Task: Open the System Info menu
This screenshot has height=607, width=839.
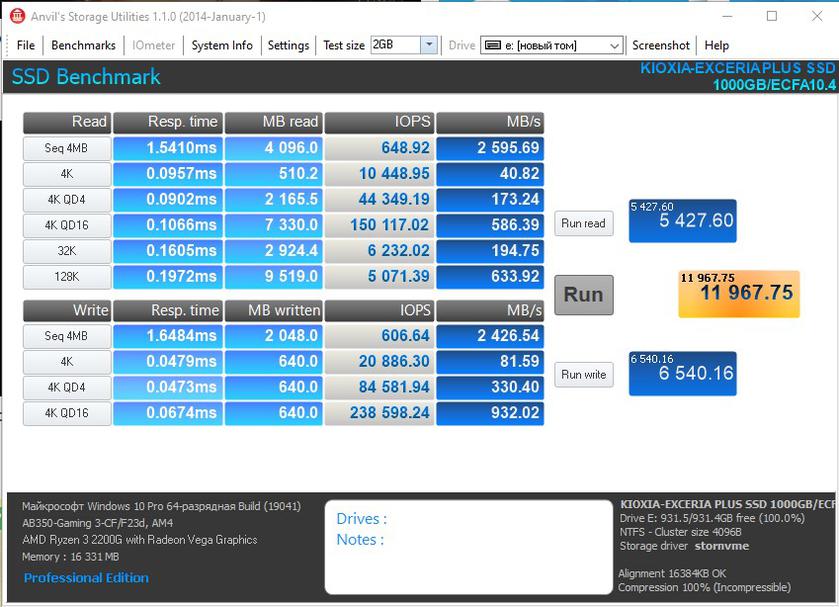Action: (x=222, y=45)
